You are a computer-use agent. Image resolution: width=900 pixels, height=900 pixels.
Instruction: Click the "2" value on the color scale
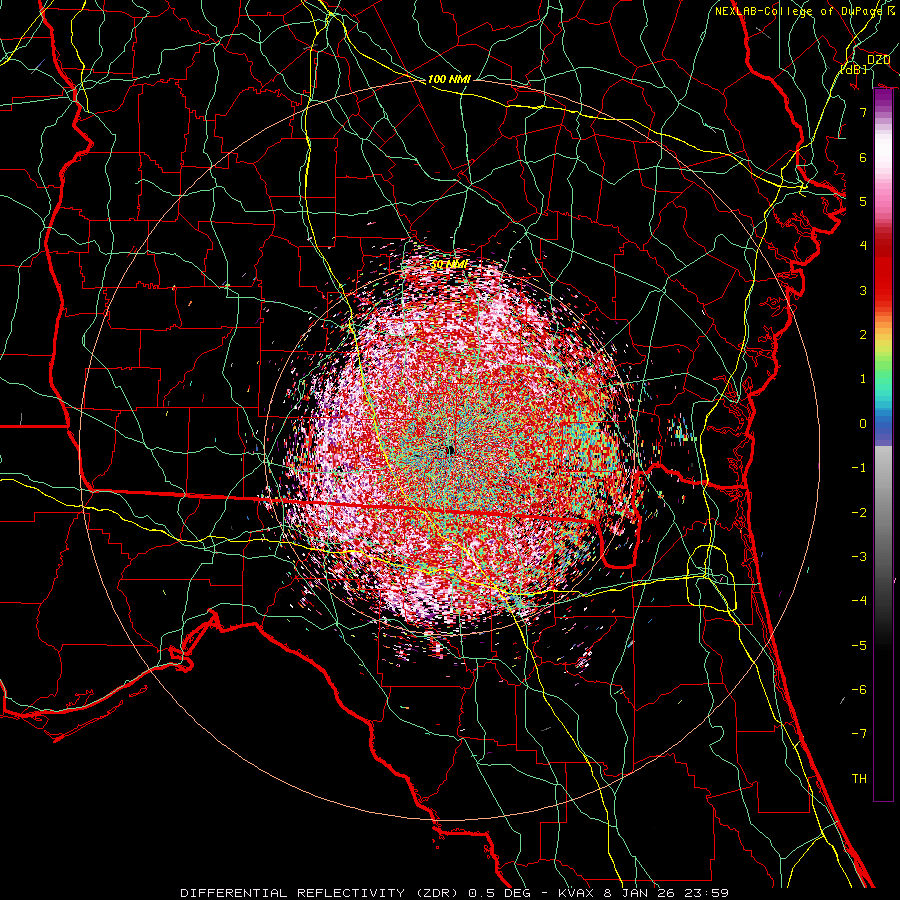pos(863,335)
